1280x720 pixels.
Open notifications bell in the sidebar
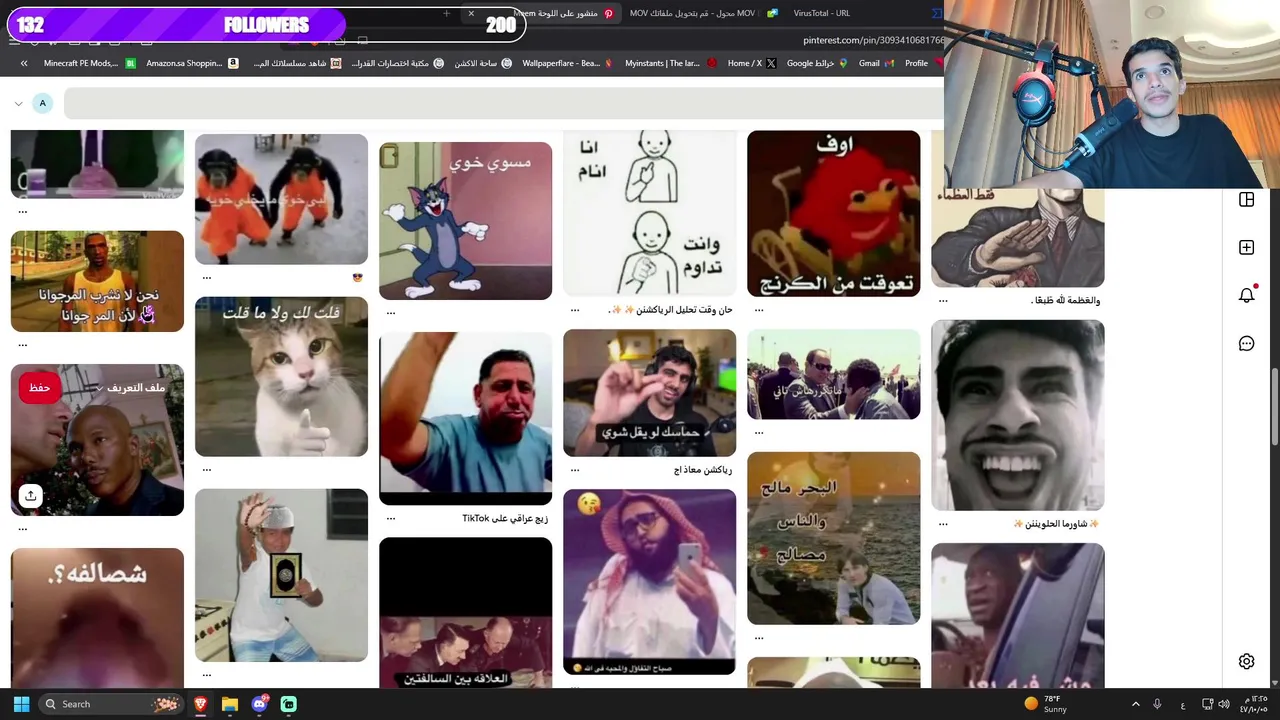coord(1246,295)
